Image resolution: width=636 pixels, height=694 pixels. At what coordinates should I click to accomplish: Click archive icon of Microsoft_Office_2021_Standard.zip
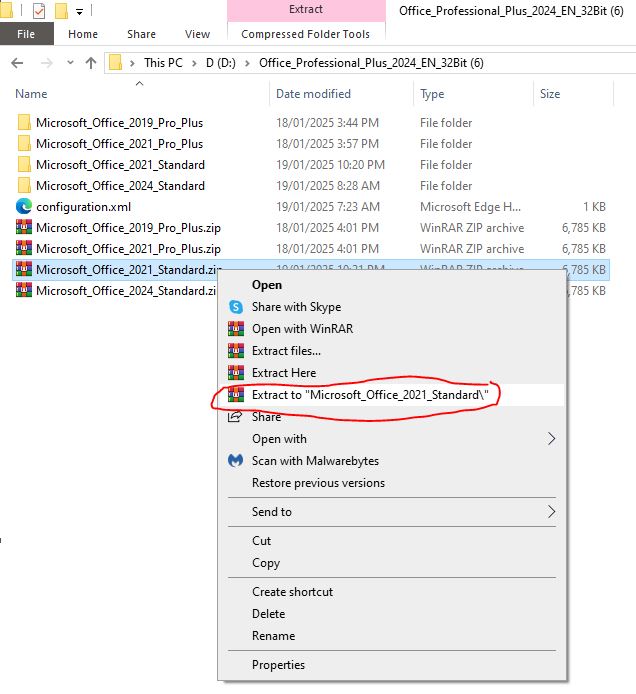click(24, 269)
